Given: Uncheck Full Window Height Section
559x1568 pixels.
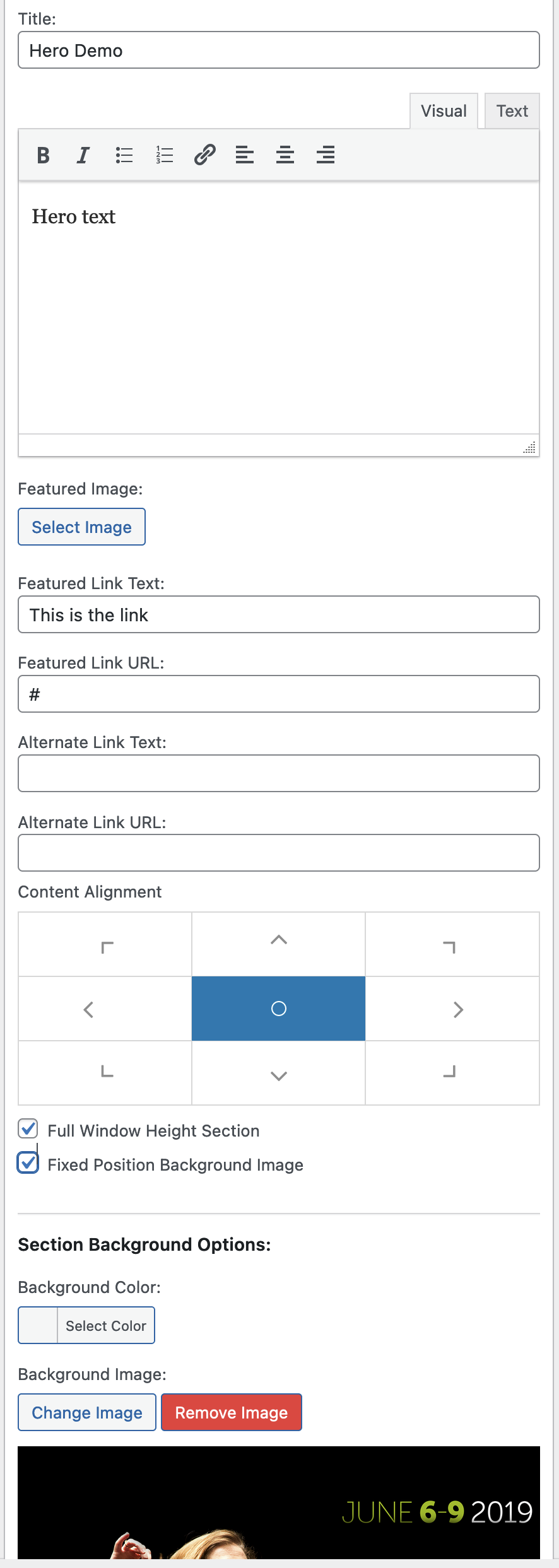Looking at the screenshot, I should [x=28, y=1130].
